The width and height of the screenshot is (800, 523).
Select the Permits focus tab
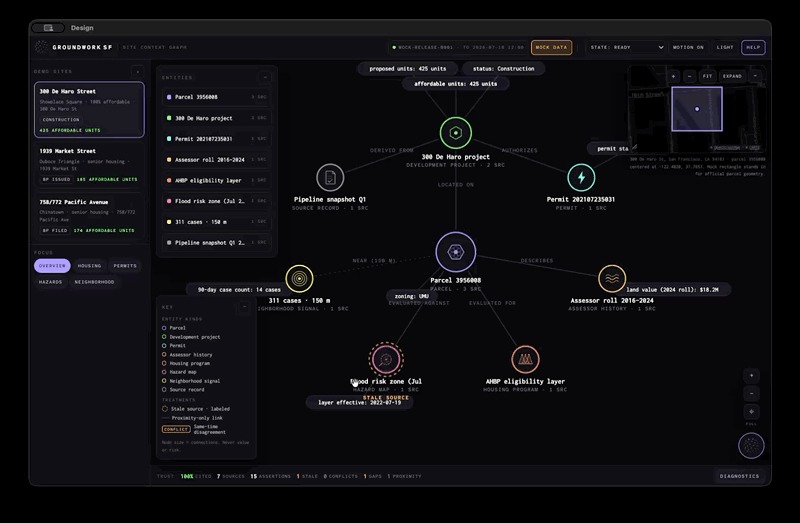point(125,266)
